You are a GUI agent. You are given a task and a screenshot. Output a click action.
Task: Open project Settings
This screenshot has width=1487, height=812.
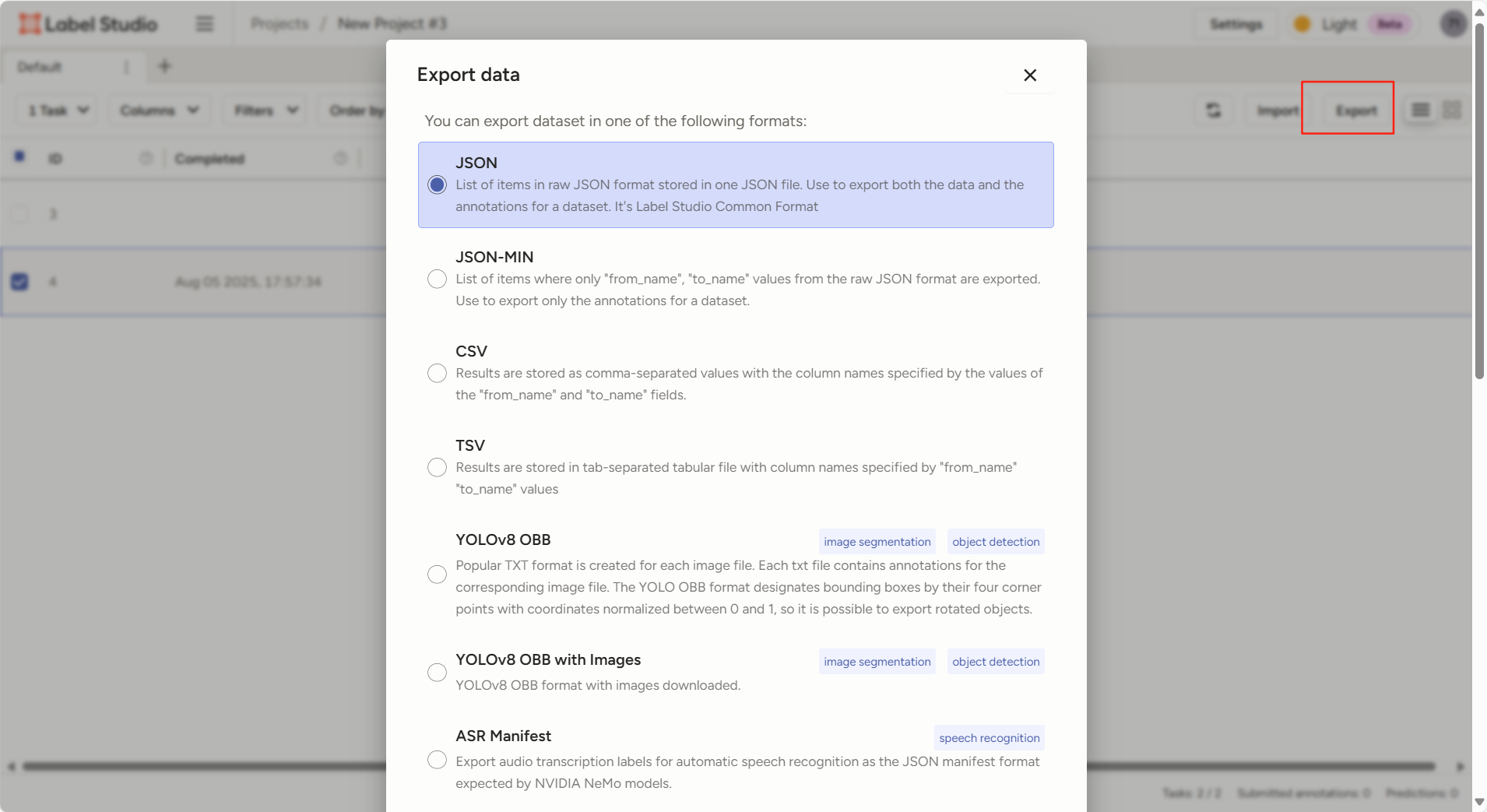(x=1236, y=24)
